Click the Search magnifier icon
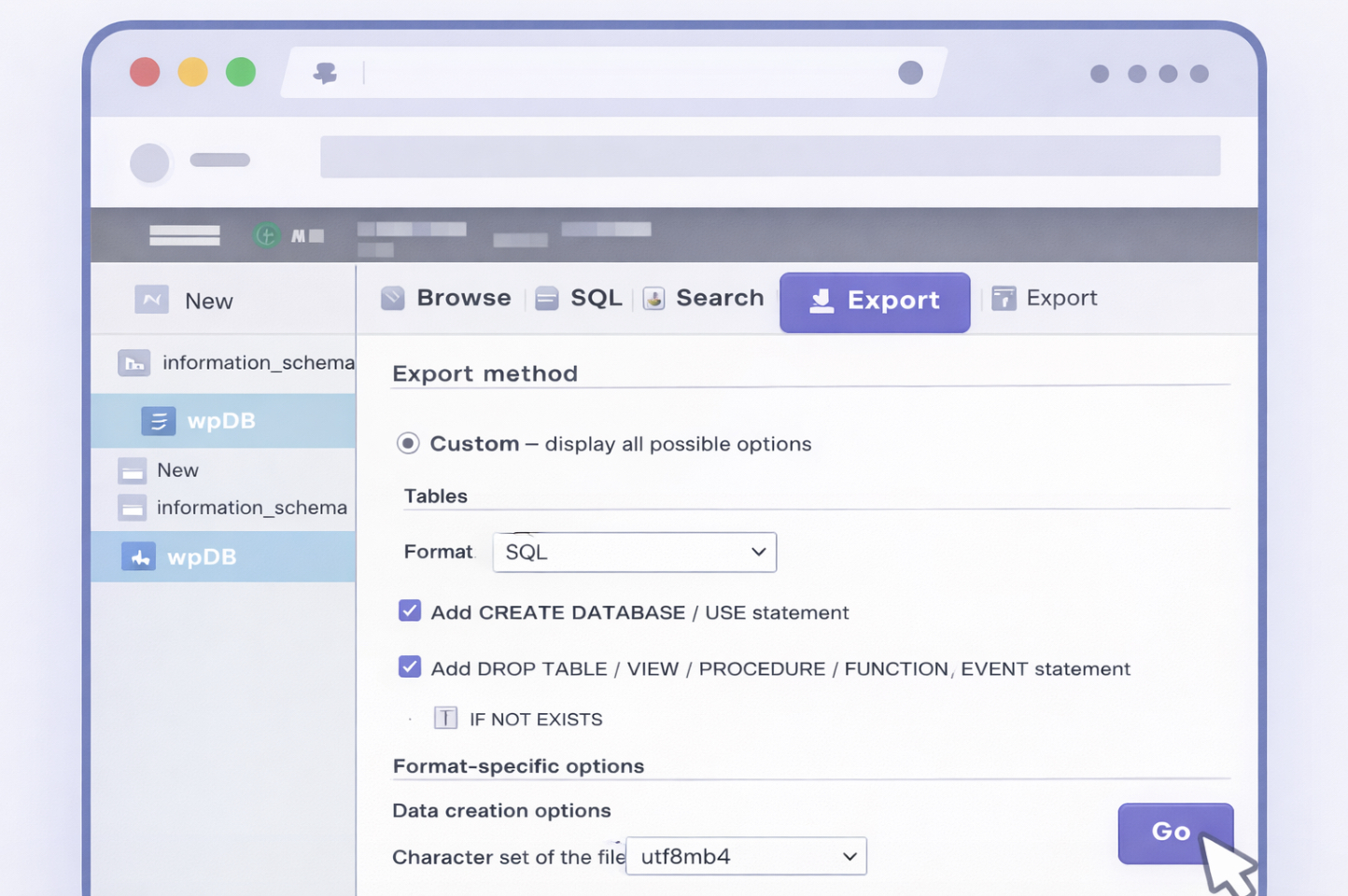This screenshot has width=1348, height=896. coord(653,298)
